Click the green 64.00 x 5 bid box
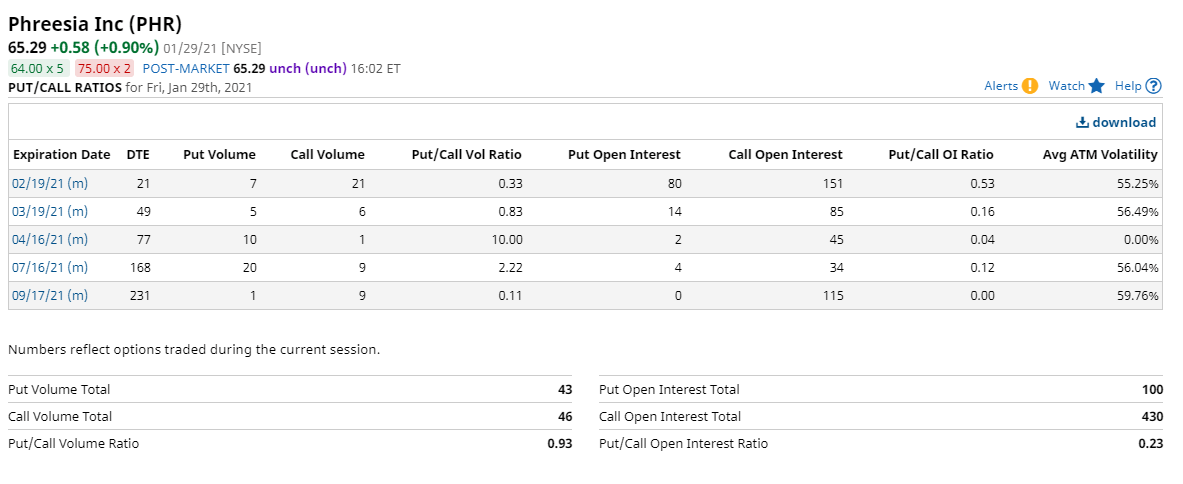Image resolution: width=1183 pixels, height=484 pixels. [x=38, y=69]
